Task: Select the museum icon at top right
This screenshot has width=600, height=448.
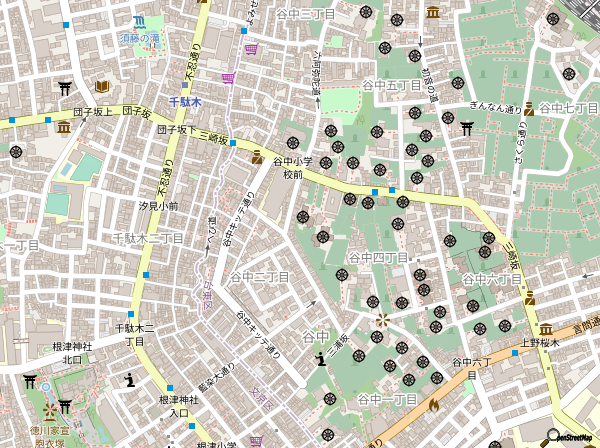Action: coord(432,12)
